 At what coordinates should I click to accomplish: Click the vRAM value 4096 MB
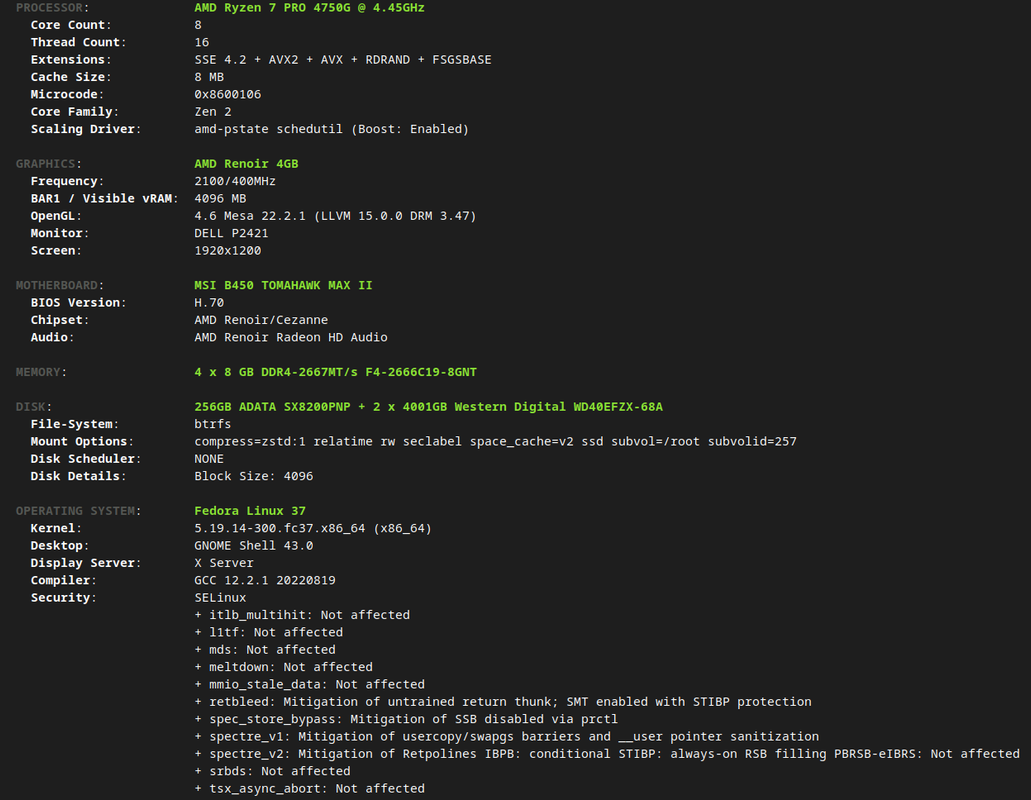pos(220,199)
